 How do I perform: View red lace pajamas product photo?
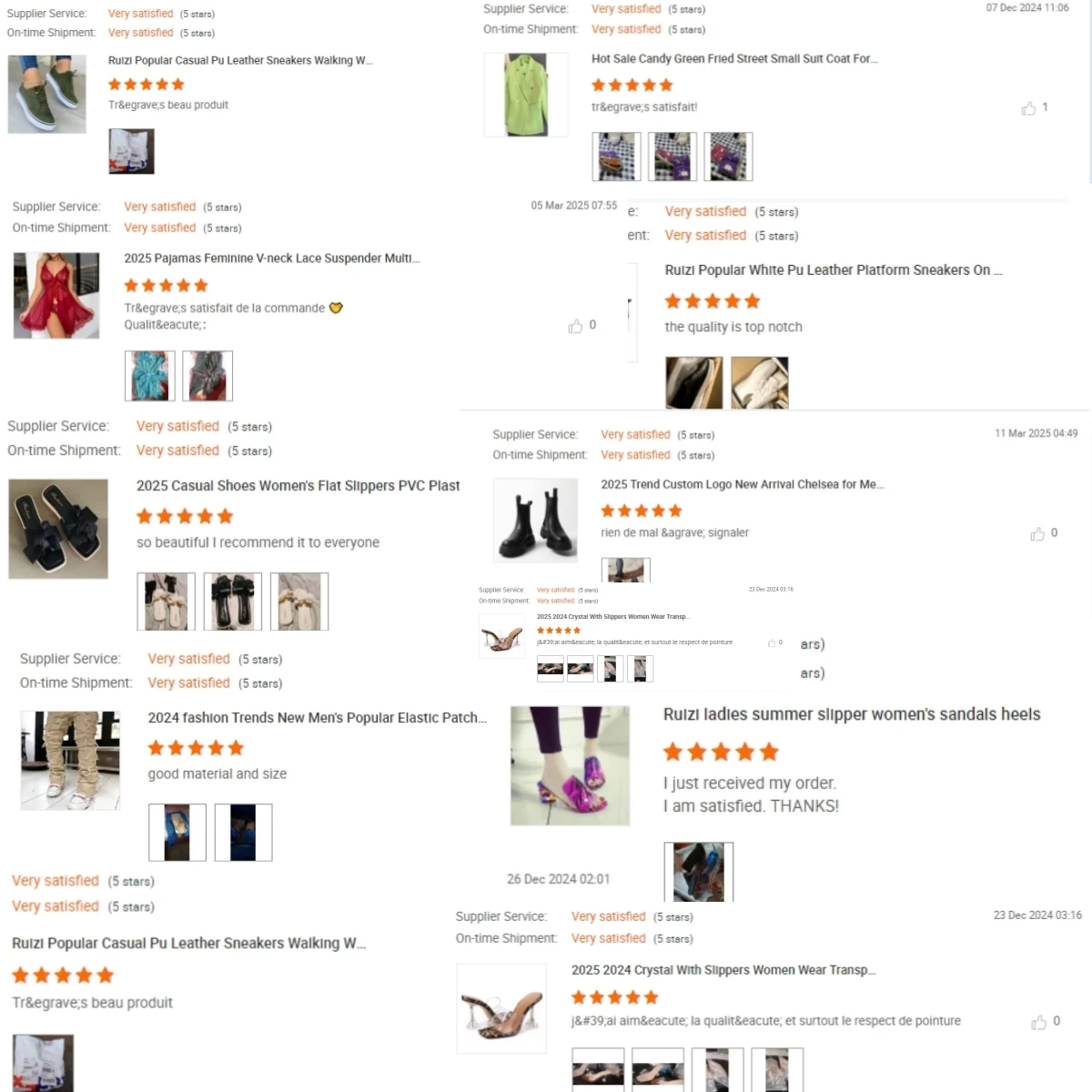point(56,296)
